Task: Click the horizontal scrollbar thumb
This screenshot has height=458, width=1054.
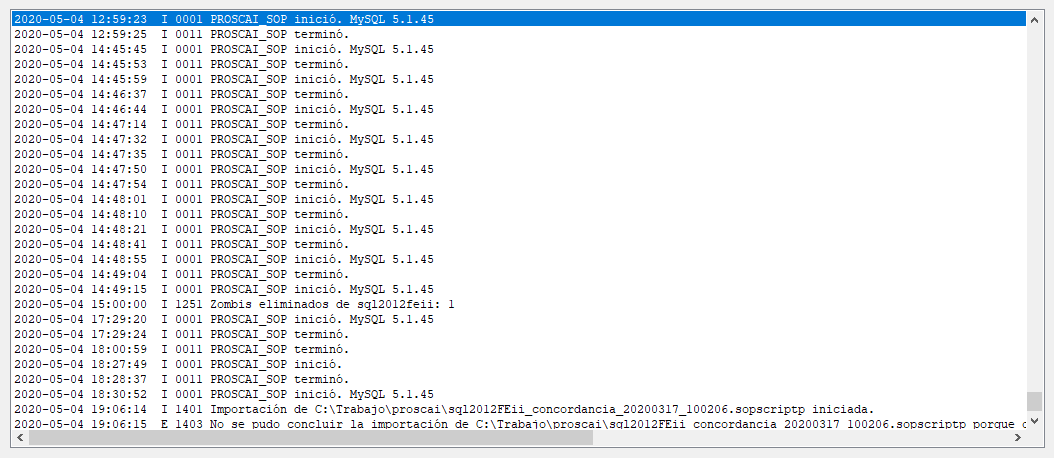Action: pos(311,438)
